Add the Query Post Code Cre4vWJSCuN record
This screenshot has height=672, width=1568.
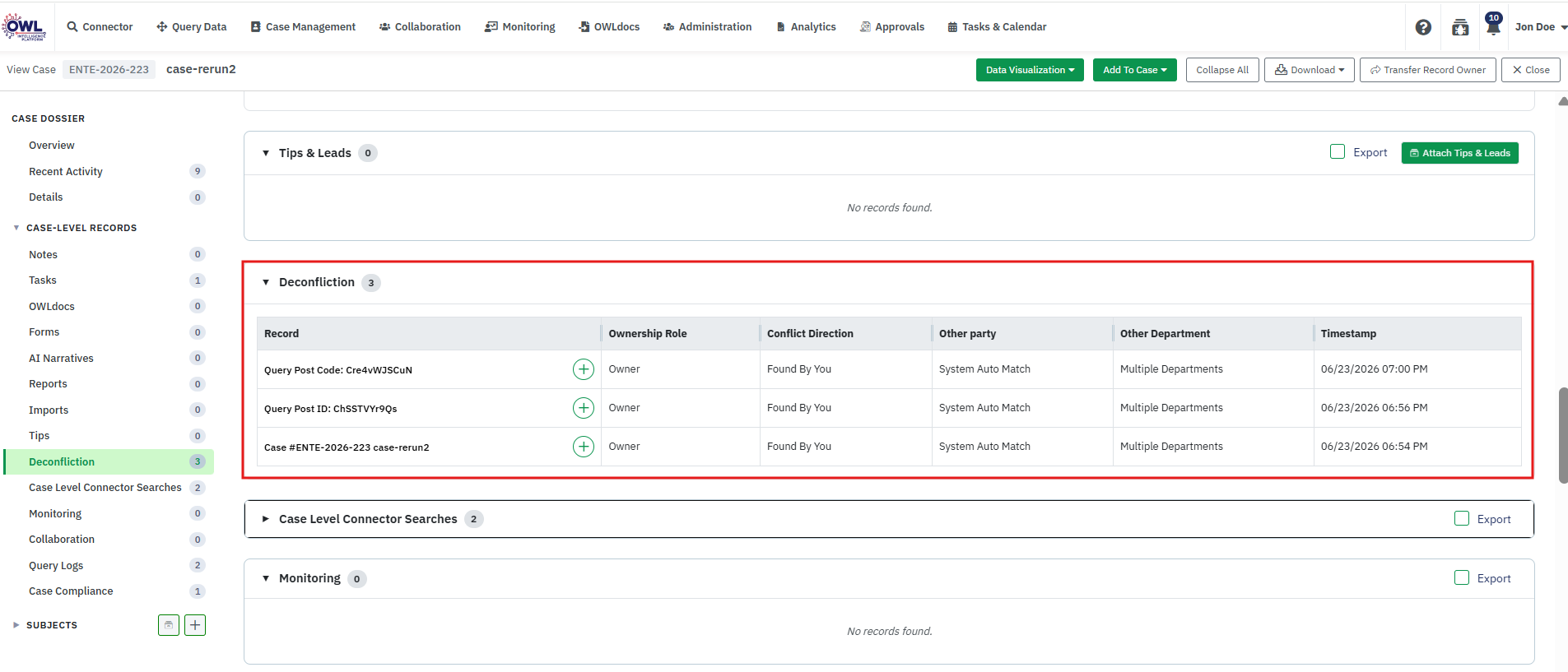(584, 369)
